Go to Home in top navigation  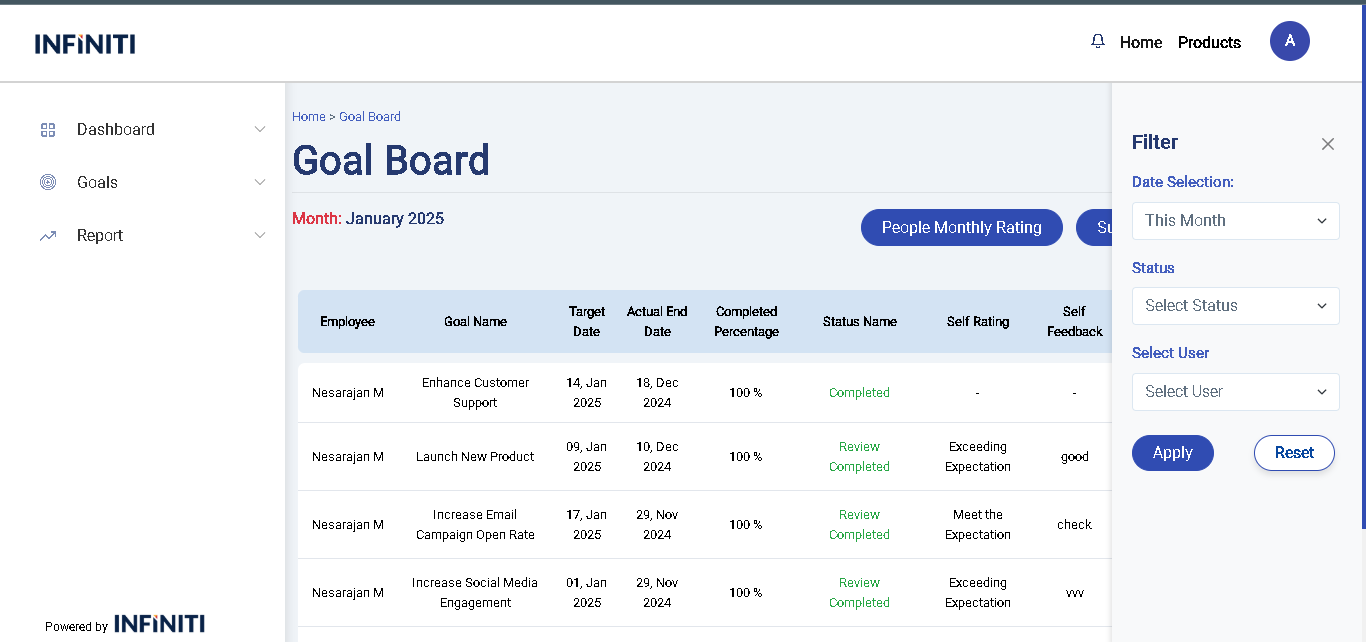coord(1140,42)
